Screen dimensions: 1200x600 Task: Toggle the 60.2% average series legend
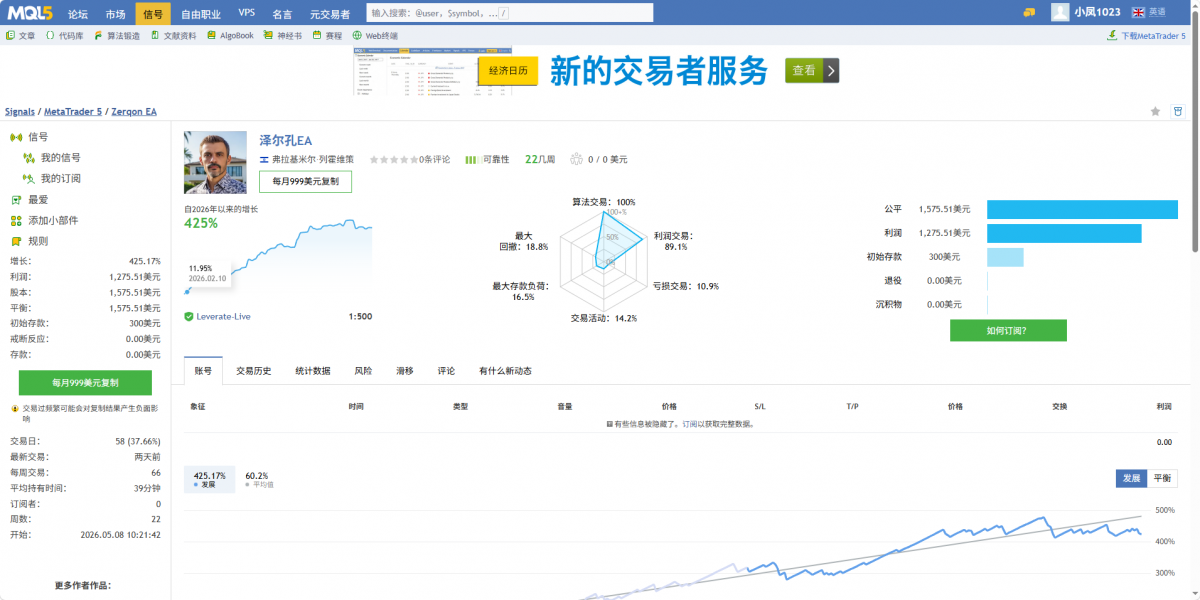coord(257,479)
